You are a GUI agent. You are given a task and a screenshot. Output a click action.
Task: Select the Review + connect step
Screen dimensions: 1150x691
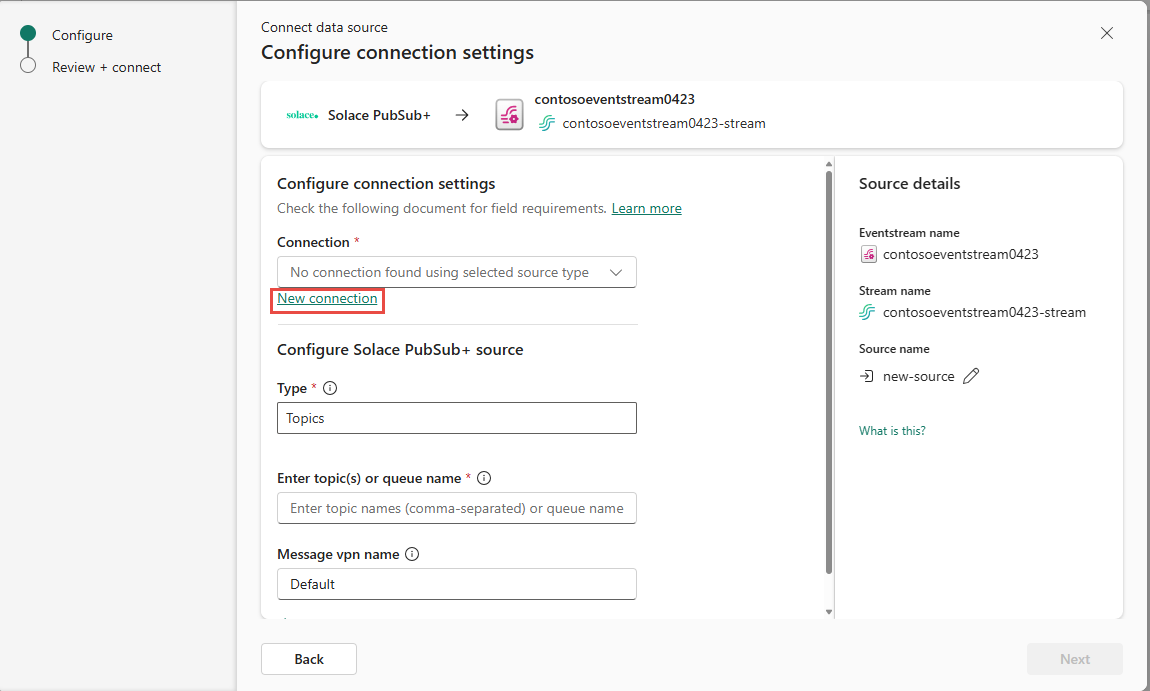coord(106,67)
